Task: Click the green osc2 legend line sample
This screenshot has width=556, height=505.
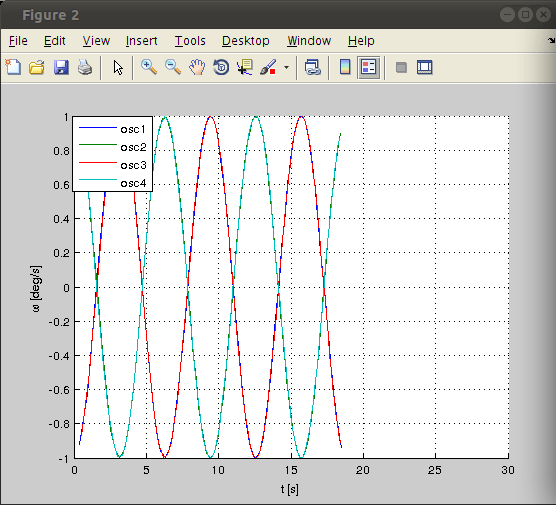Action: tap(98, 145)
